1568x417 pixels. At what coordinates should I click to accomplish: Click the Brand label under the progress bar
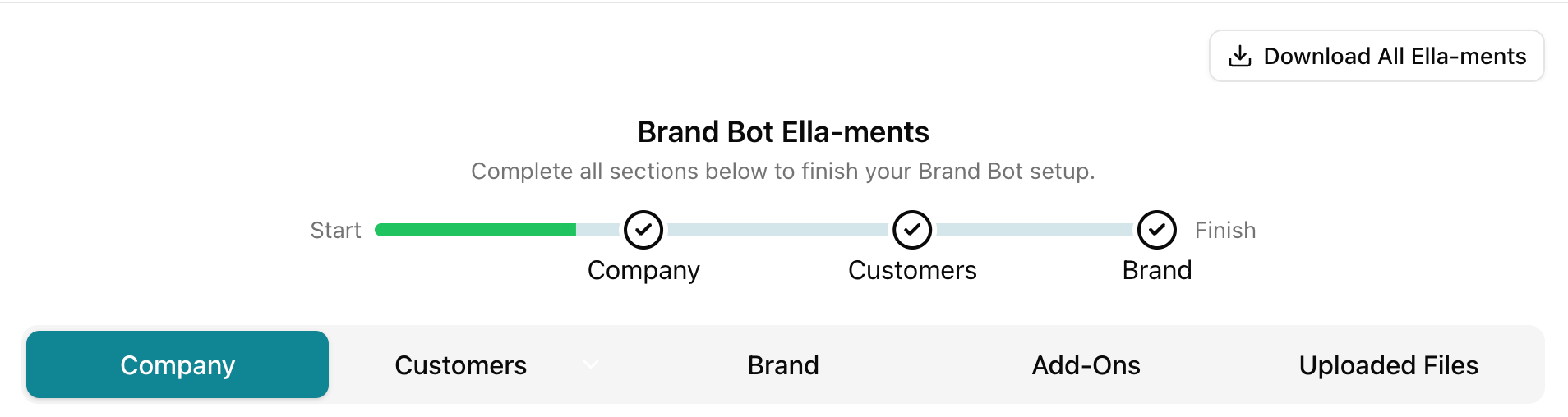point(1157,270)
